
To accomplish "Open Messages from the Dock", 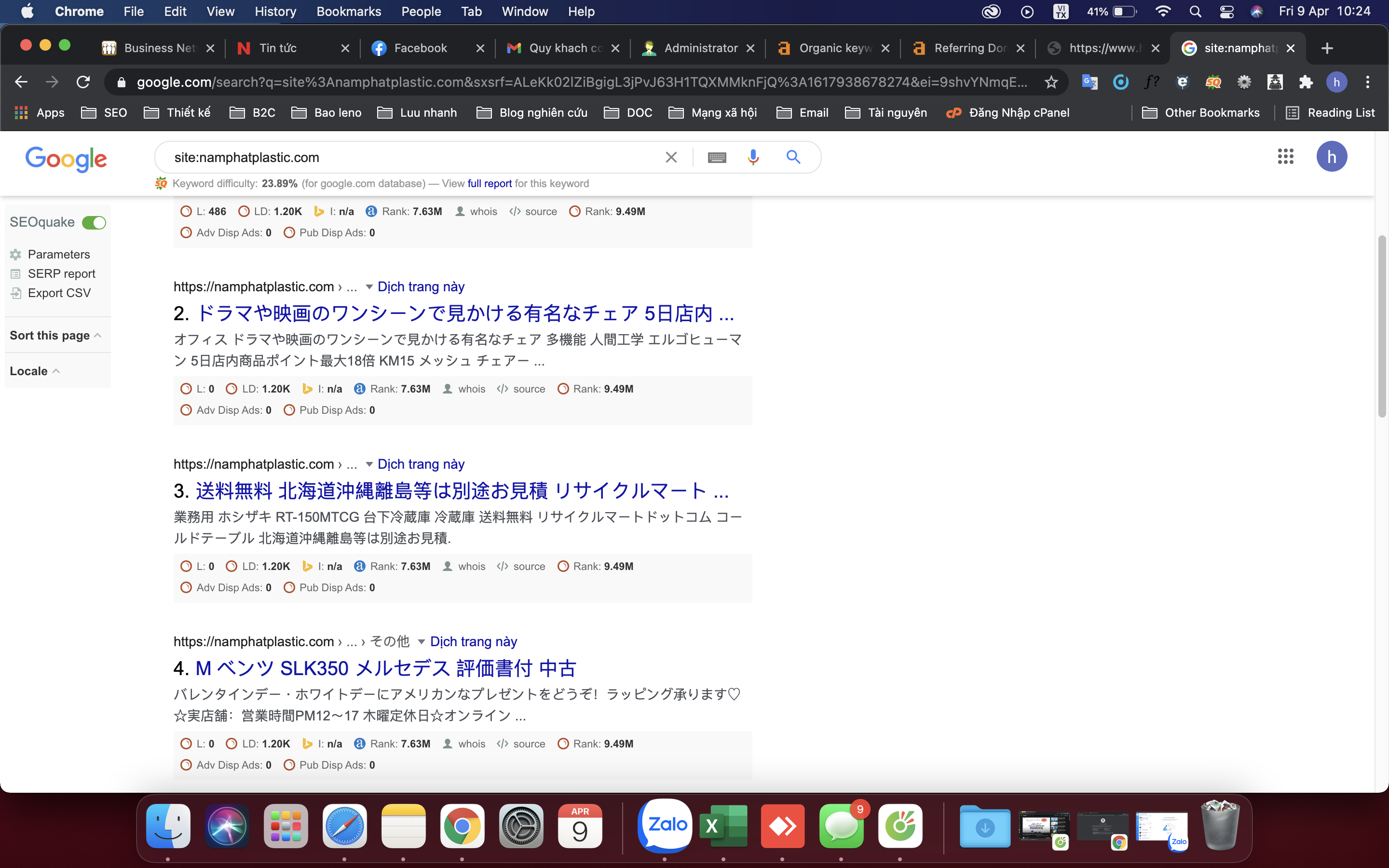I will click(x=842, y=826).
